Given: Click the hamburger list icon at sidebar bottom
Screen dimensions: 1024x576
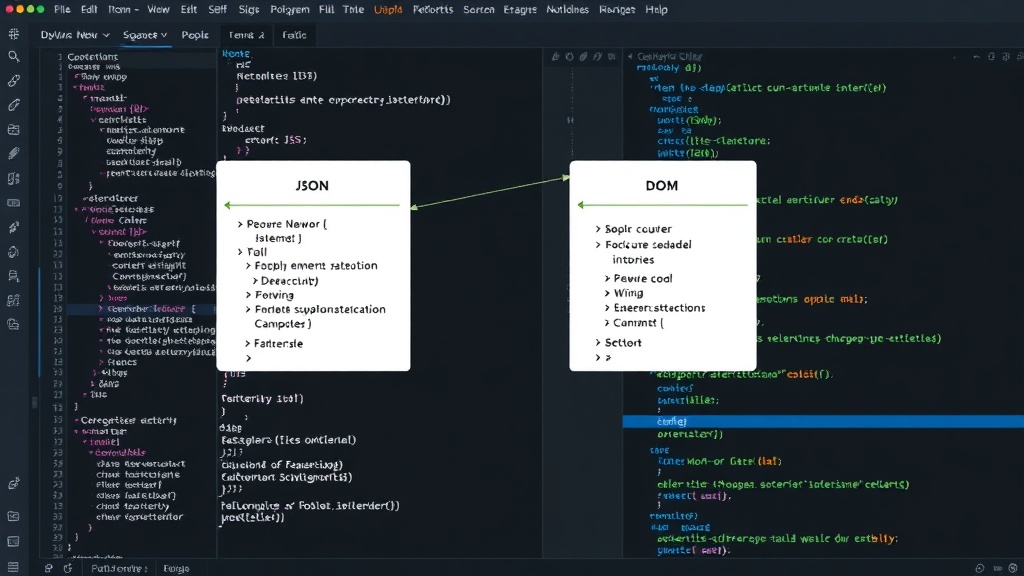Looking at the screenshot, I should 13,567.
